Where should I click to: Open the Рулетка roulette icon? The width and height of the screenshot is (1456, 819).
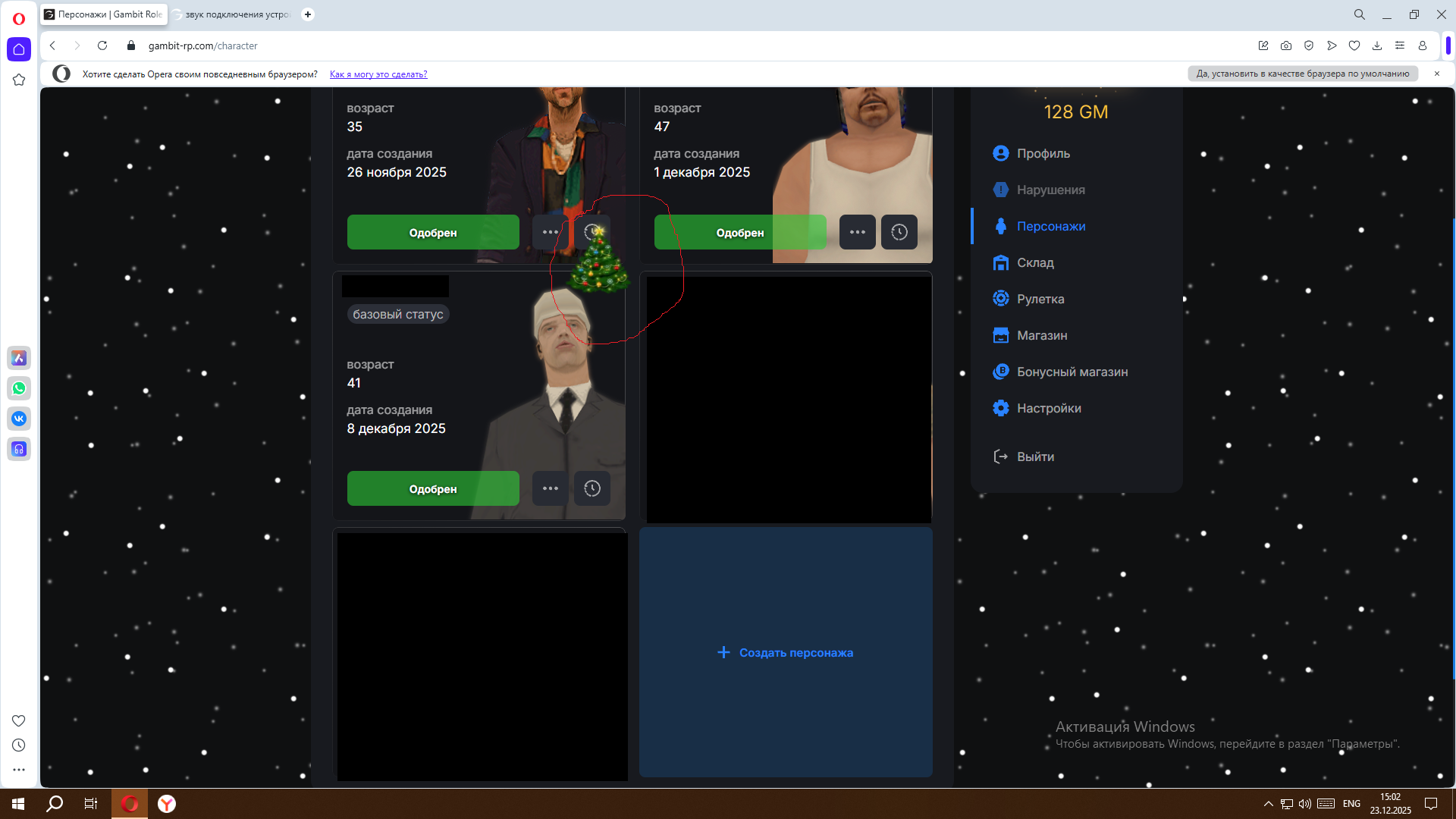coord(1001,299)
